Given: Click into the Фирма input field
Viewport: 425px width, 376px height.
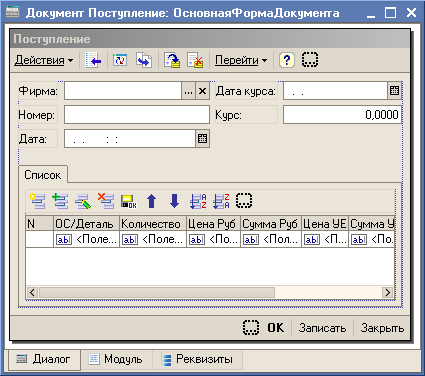Looking at the screenshot, I should tap(123, 91).
